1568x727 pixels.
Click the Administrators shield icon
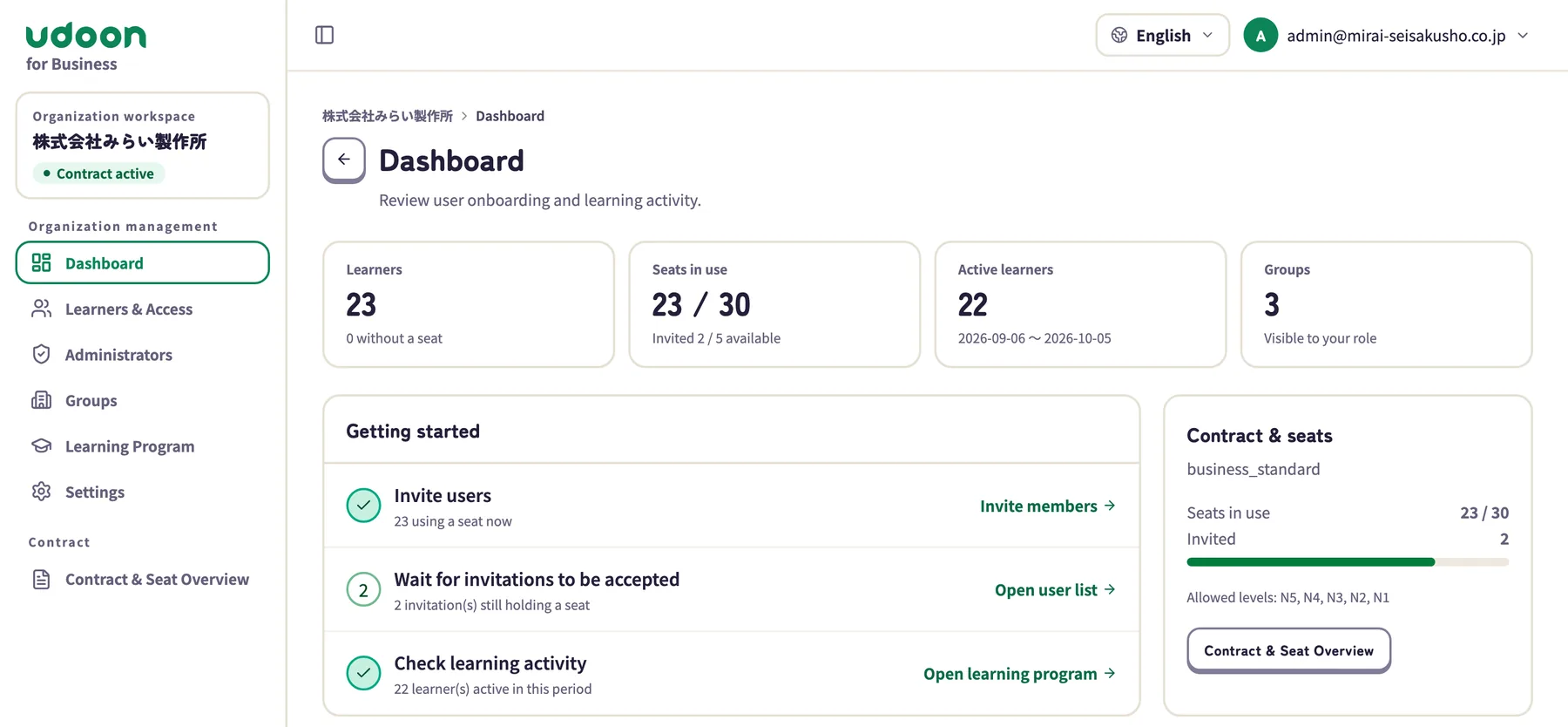point(41,354)
